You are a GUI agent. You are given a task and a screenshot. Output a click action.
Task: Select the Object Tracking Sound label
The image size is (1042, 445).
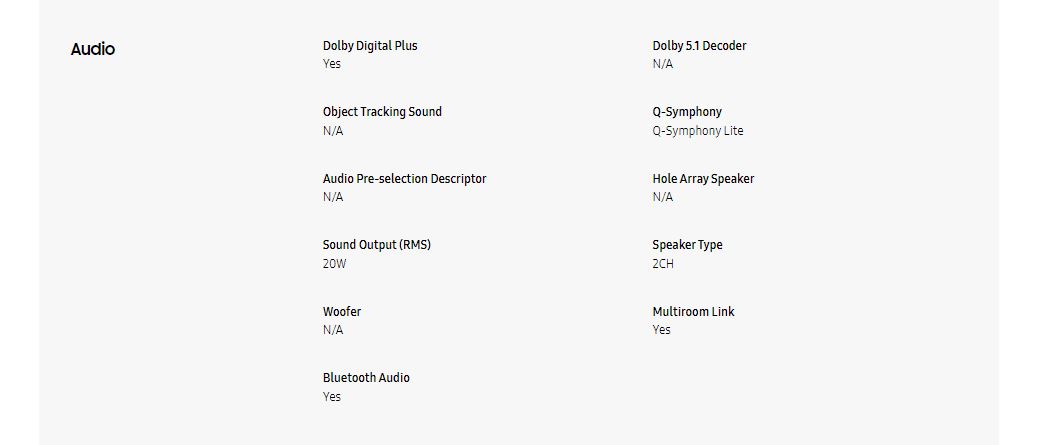click(382, 112)
